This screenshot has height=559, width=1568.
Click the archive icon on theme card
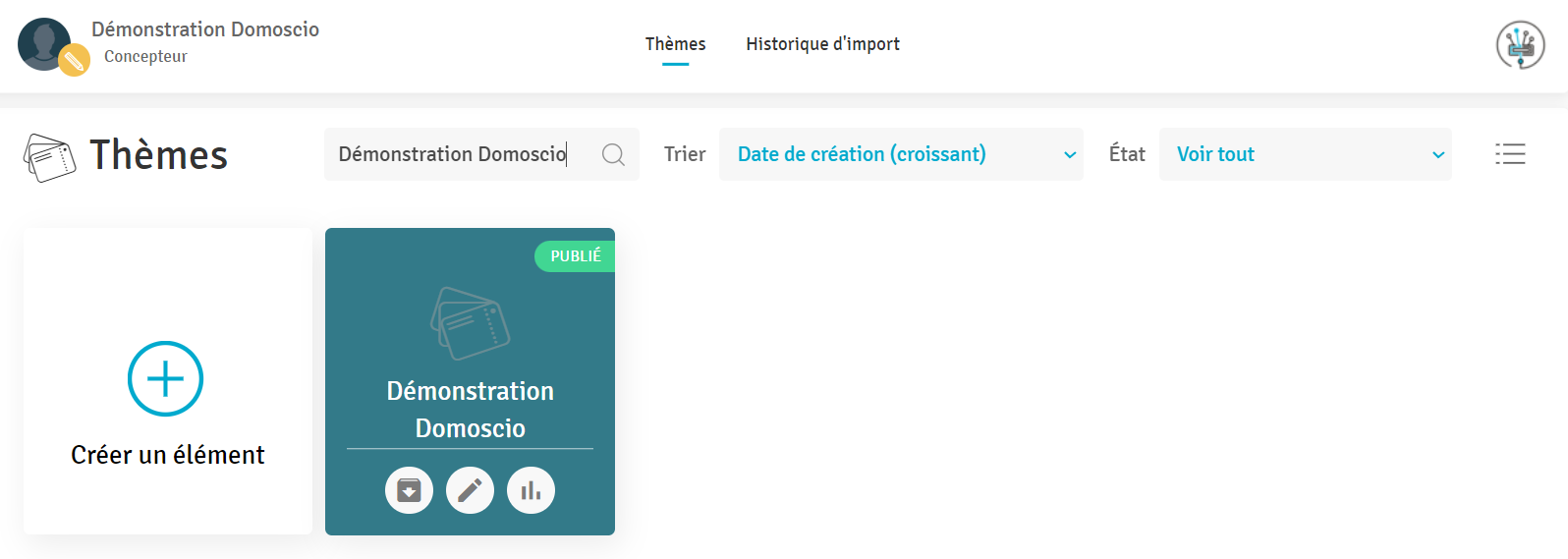coord(409,490)
